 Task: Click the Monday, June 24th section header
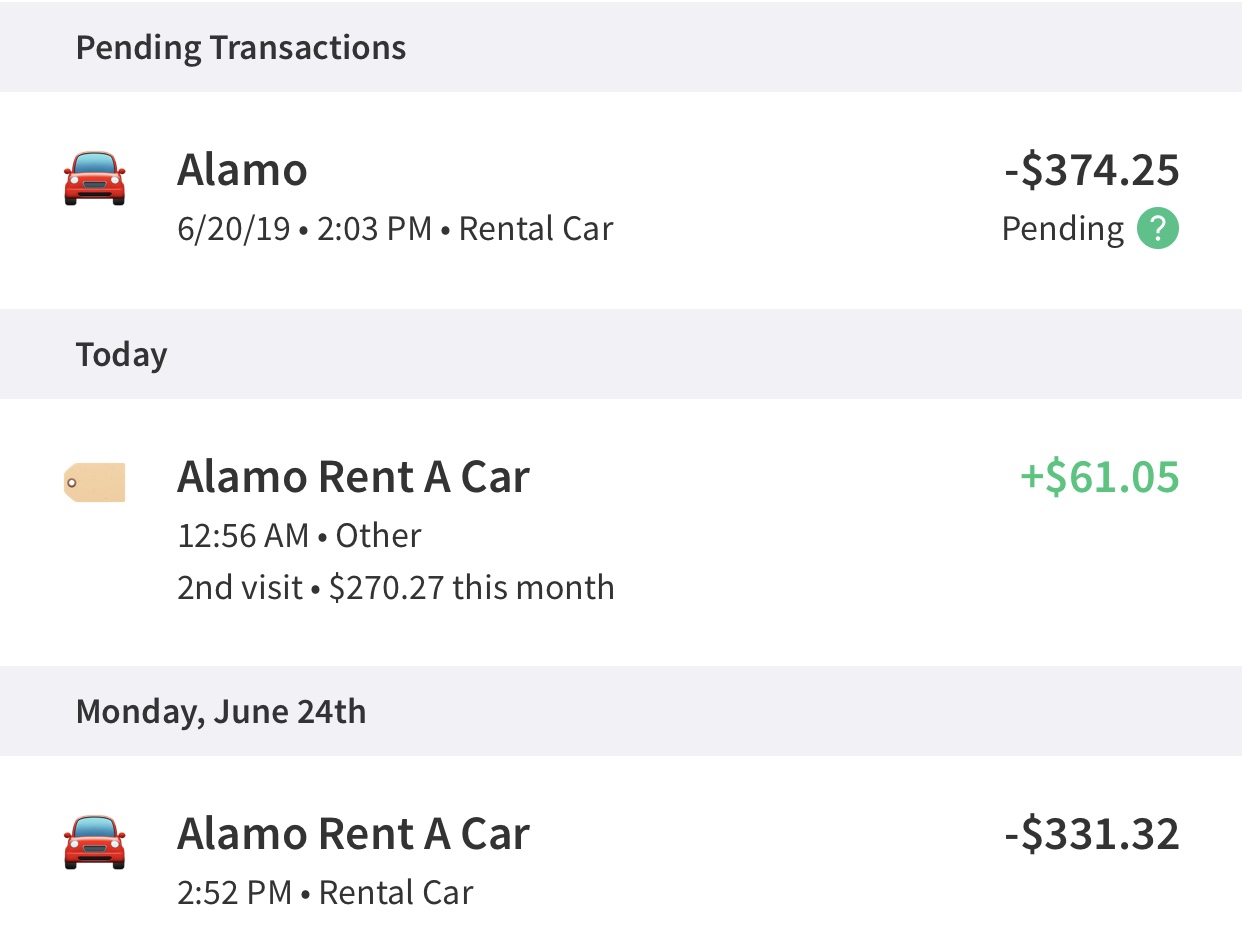pos(221,712)
